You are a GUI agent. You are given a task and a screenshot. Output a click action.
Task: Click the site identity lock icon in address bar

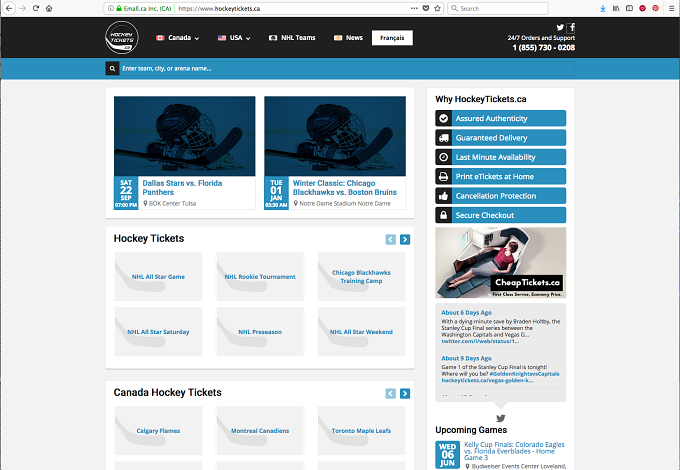pyautogui.click(x=119, y=8)
